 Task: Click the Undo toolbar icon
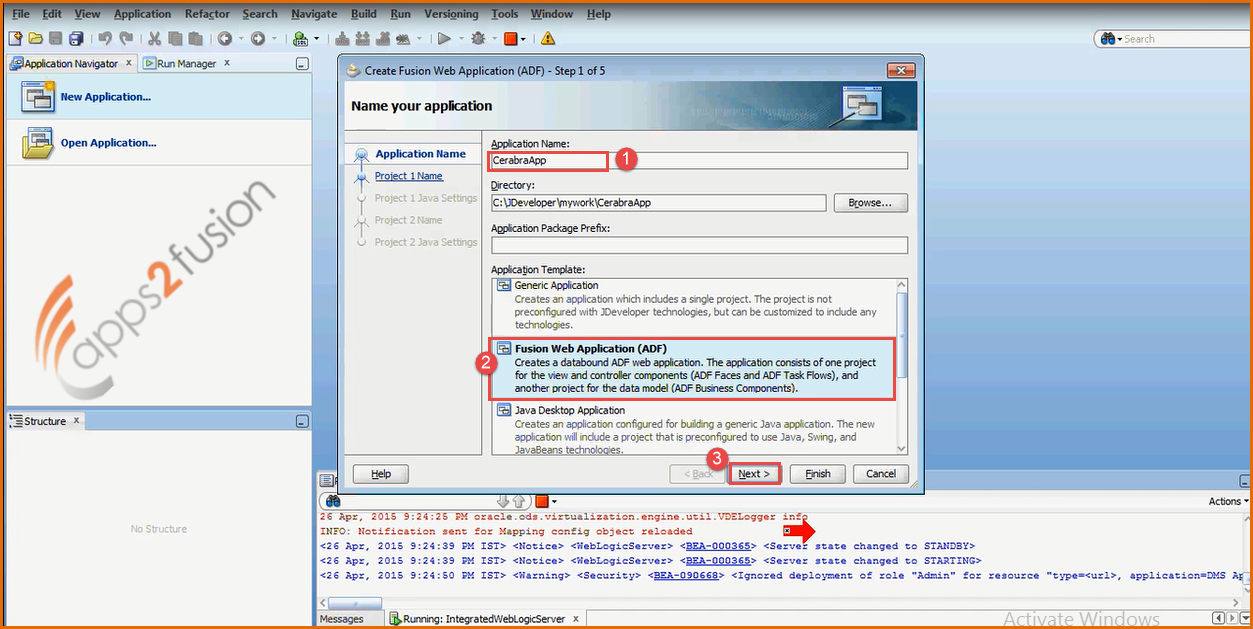tap(105, 39)
